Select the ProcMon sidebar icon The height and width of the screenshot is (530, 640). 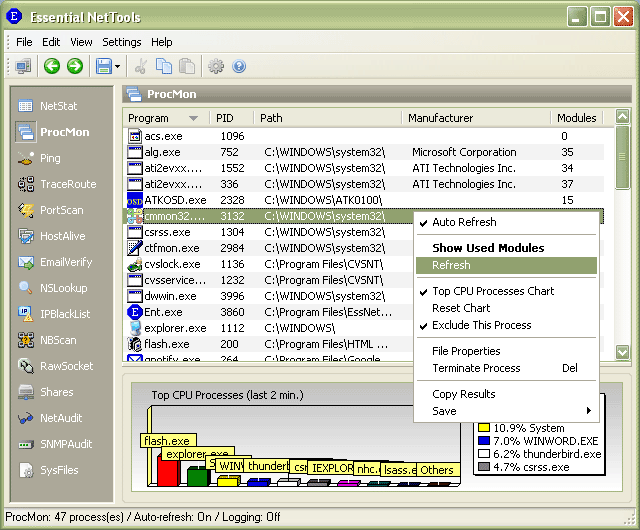(26, 132)
